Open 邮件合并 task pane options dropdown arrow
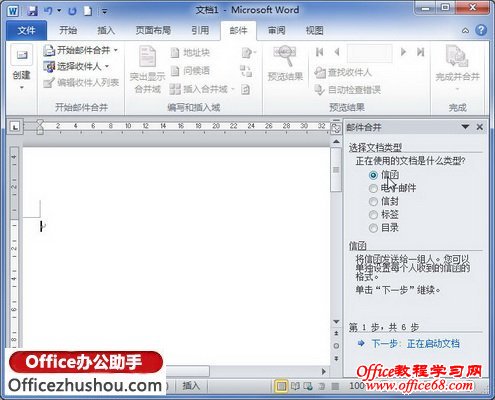Screen dimensions: 495x400 coord(465,127)
